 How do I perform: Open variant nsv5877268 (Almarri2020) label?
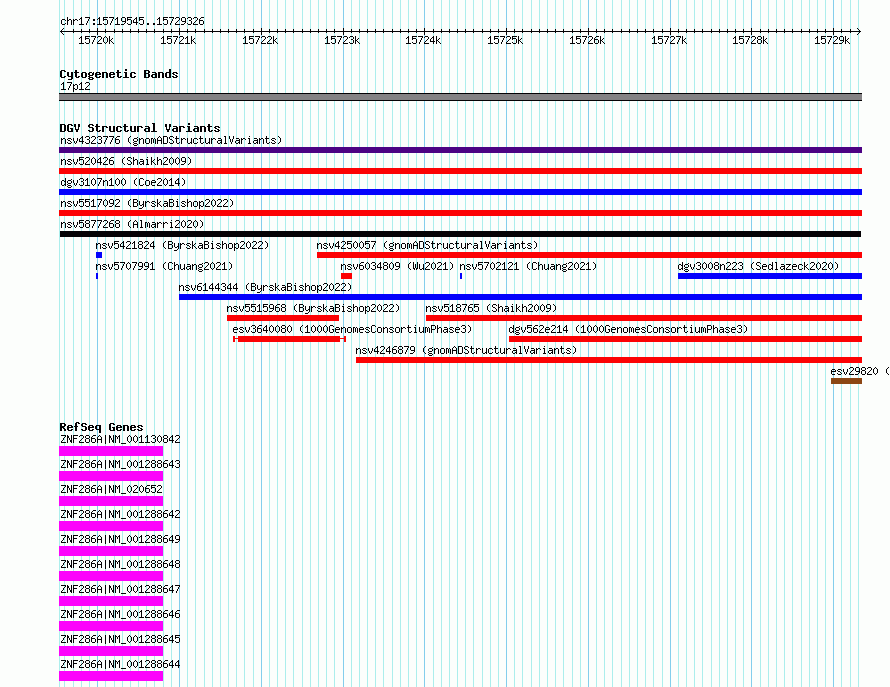[132, 224]
